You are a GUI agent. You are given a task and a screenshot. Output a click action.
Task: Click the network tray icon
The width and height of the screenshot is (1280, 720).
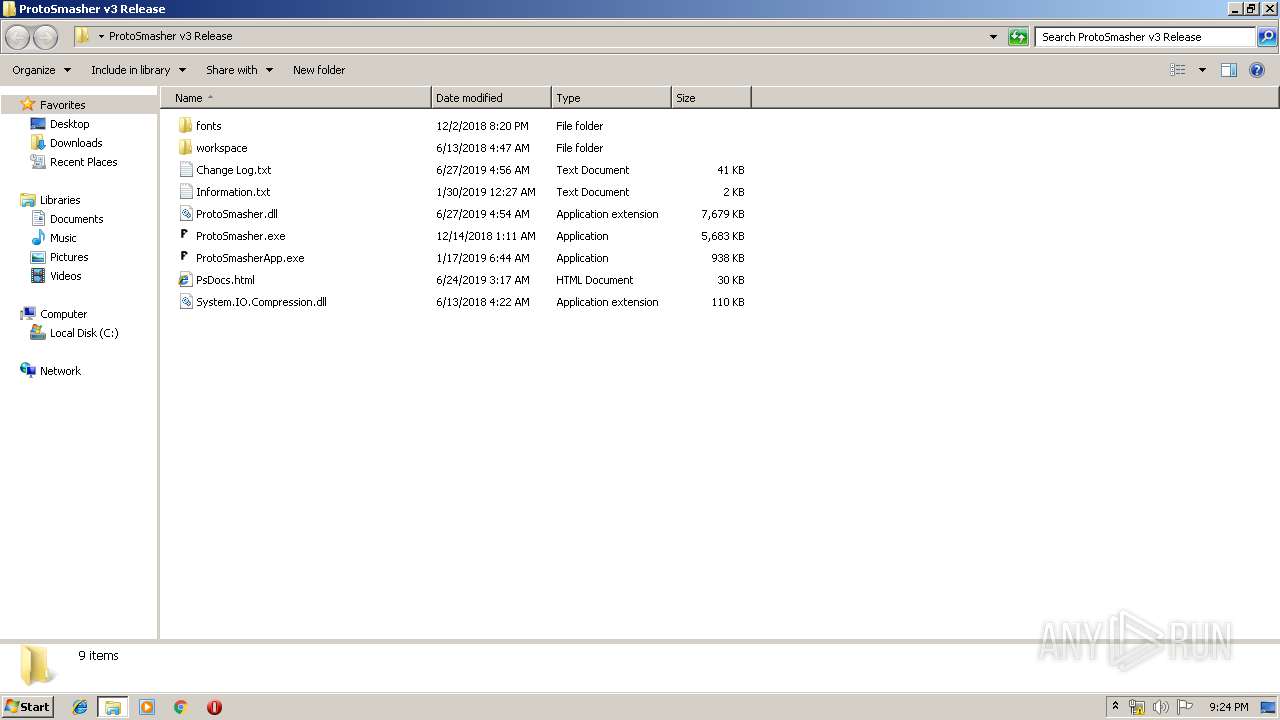(x=1137, y=707)
